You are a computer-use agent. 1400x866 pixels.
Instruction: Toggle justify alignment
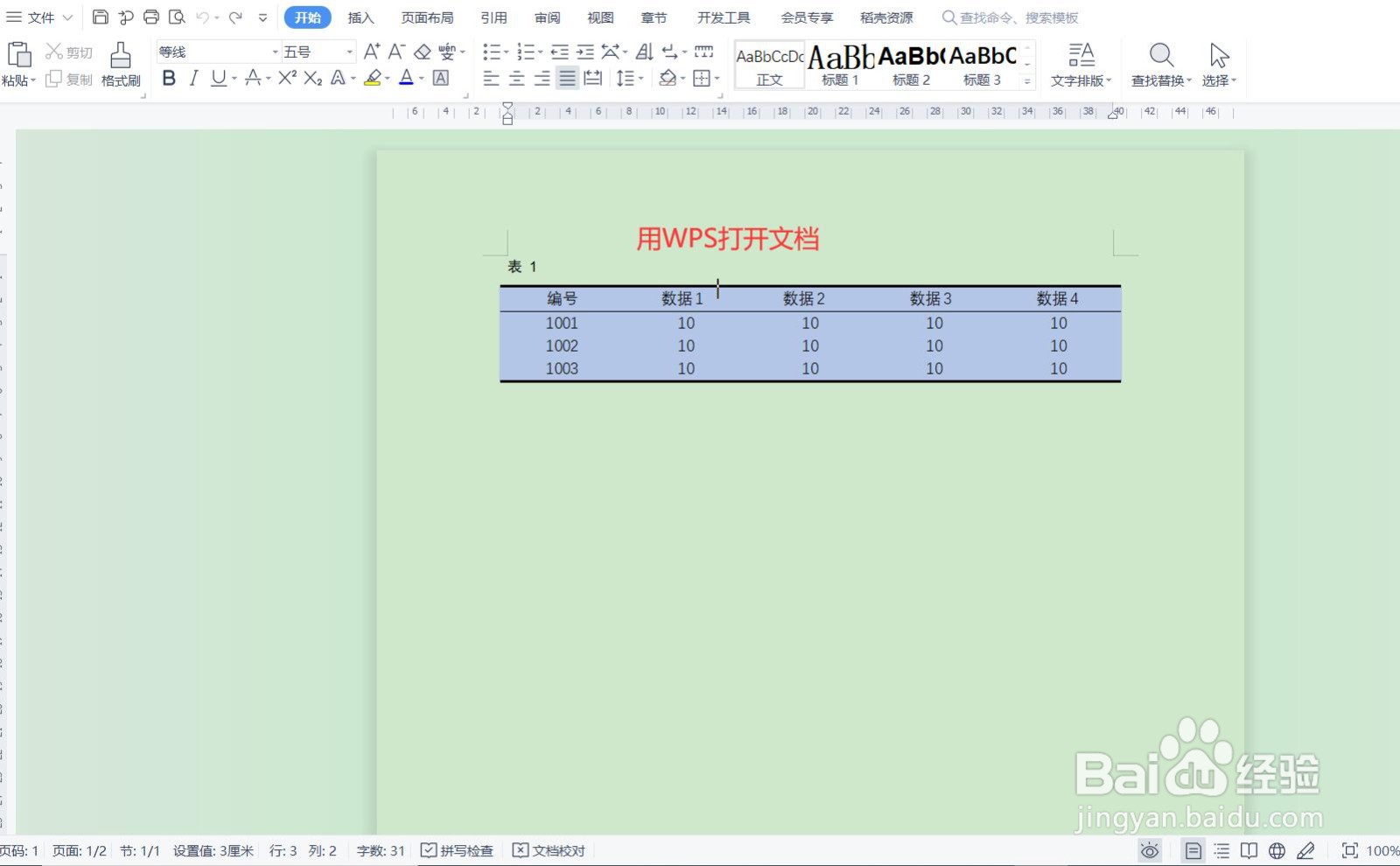click(x=568, y=78)
